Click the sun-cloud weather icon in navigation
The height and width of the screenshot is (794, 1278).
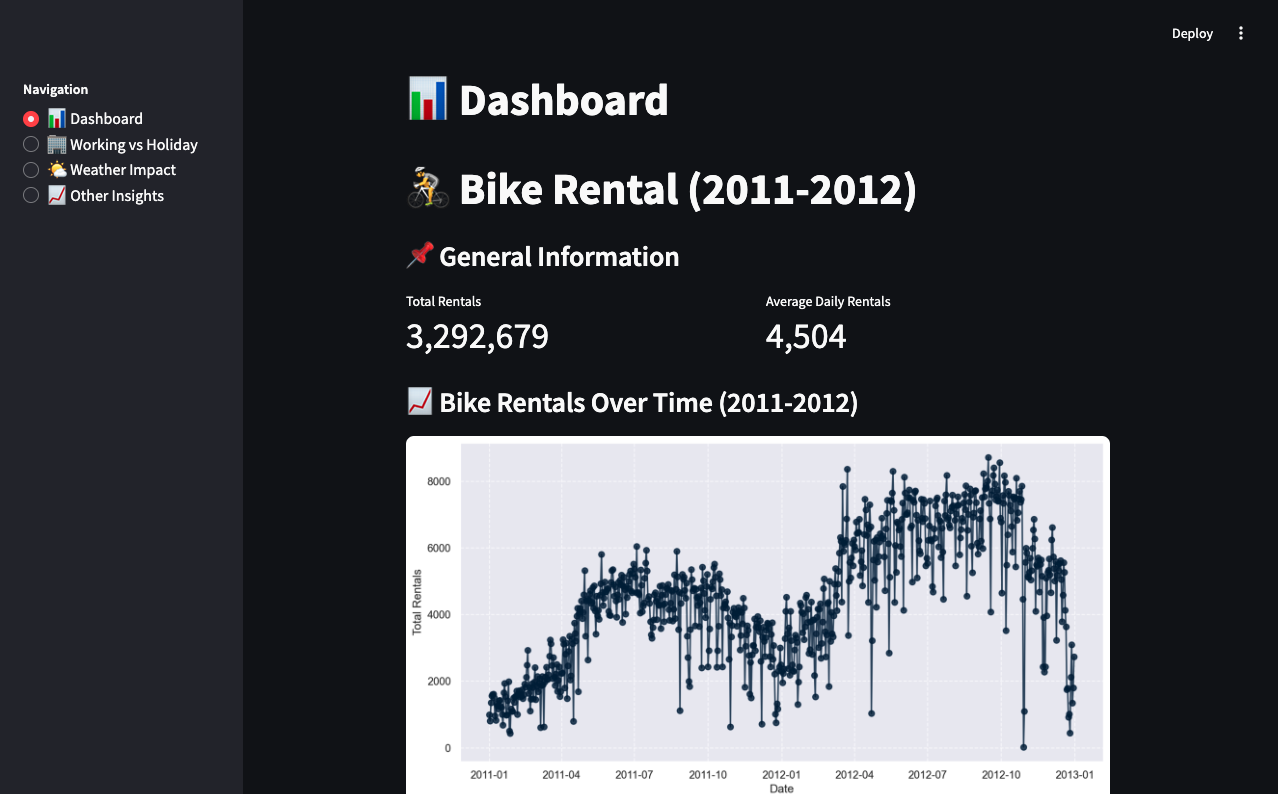57,170
